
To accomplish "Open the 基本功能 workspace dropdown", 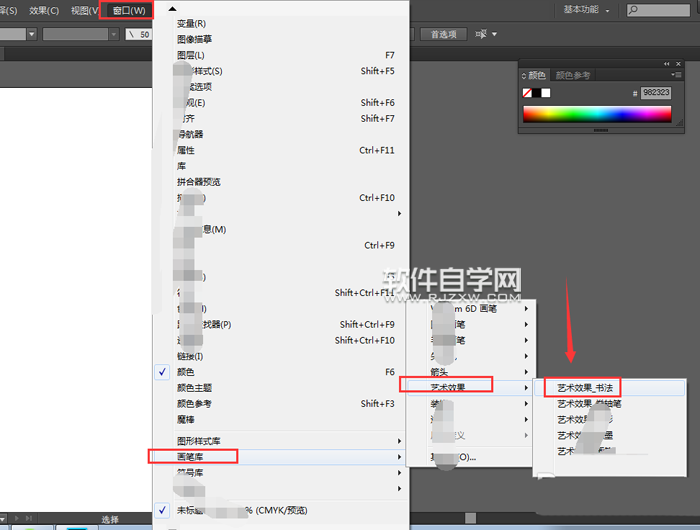I will (586, 10).
